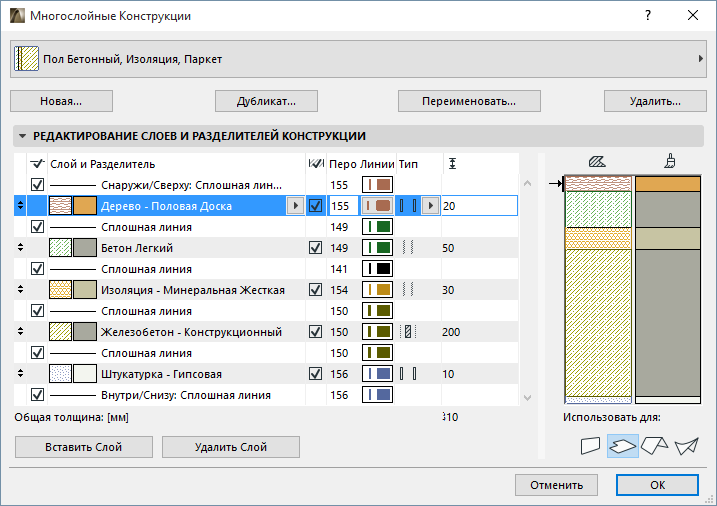Viewport: 717px width, 506px height.
Task: Toggle separator checkbox above Изоляция - Минеральная Жесткая
Action: [x=37, y=269]
